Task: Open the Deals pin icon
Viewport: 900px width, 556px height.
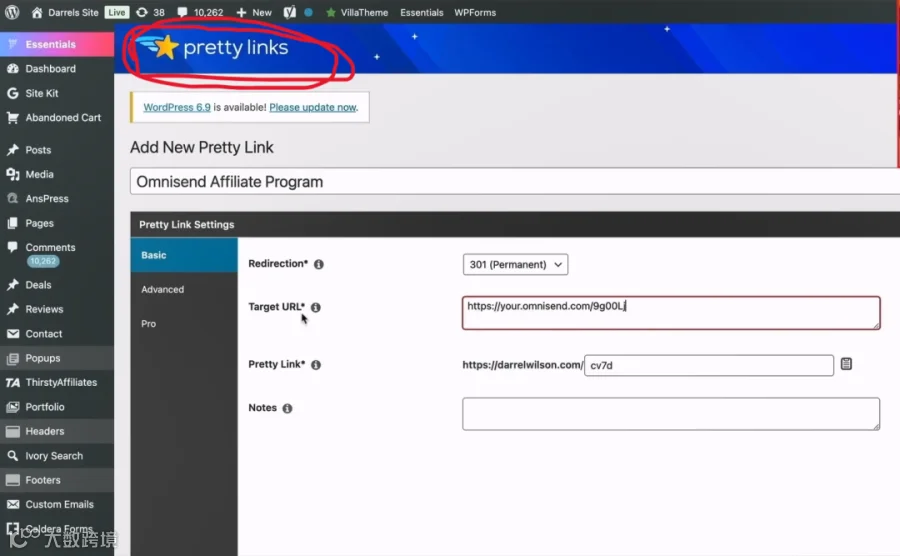Action: 13,285
